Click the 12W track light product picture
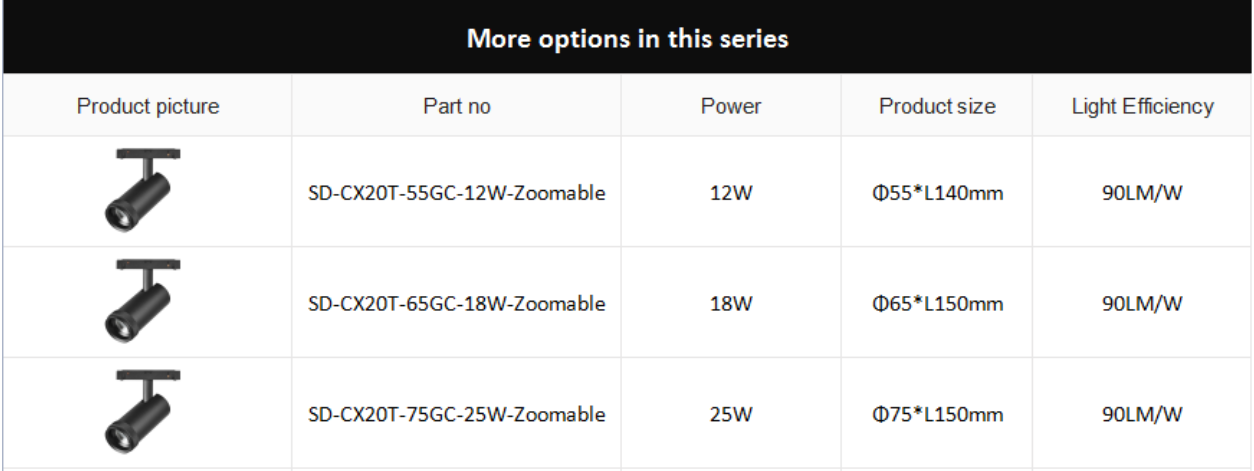Image resolution: width=1254 pixels, height=471 pixels. [x=142, y=191]
